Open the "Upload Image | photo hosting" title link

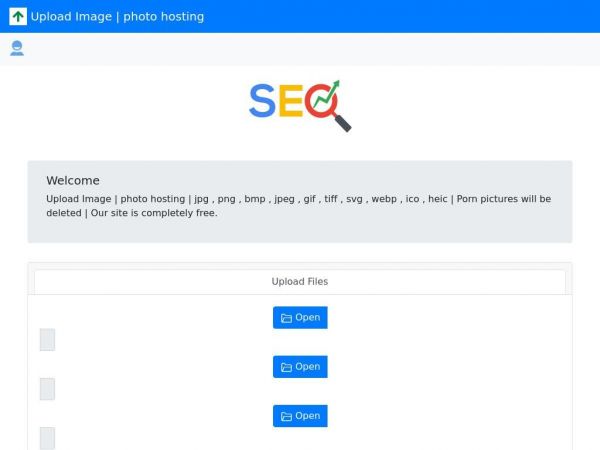click(x=117, y=16)
